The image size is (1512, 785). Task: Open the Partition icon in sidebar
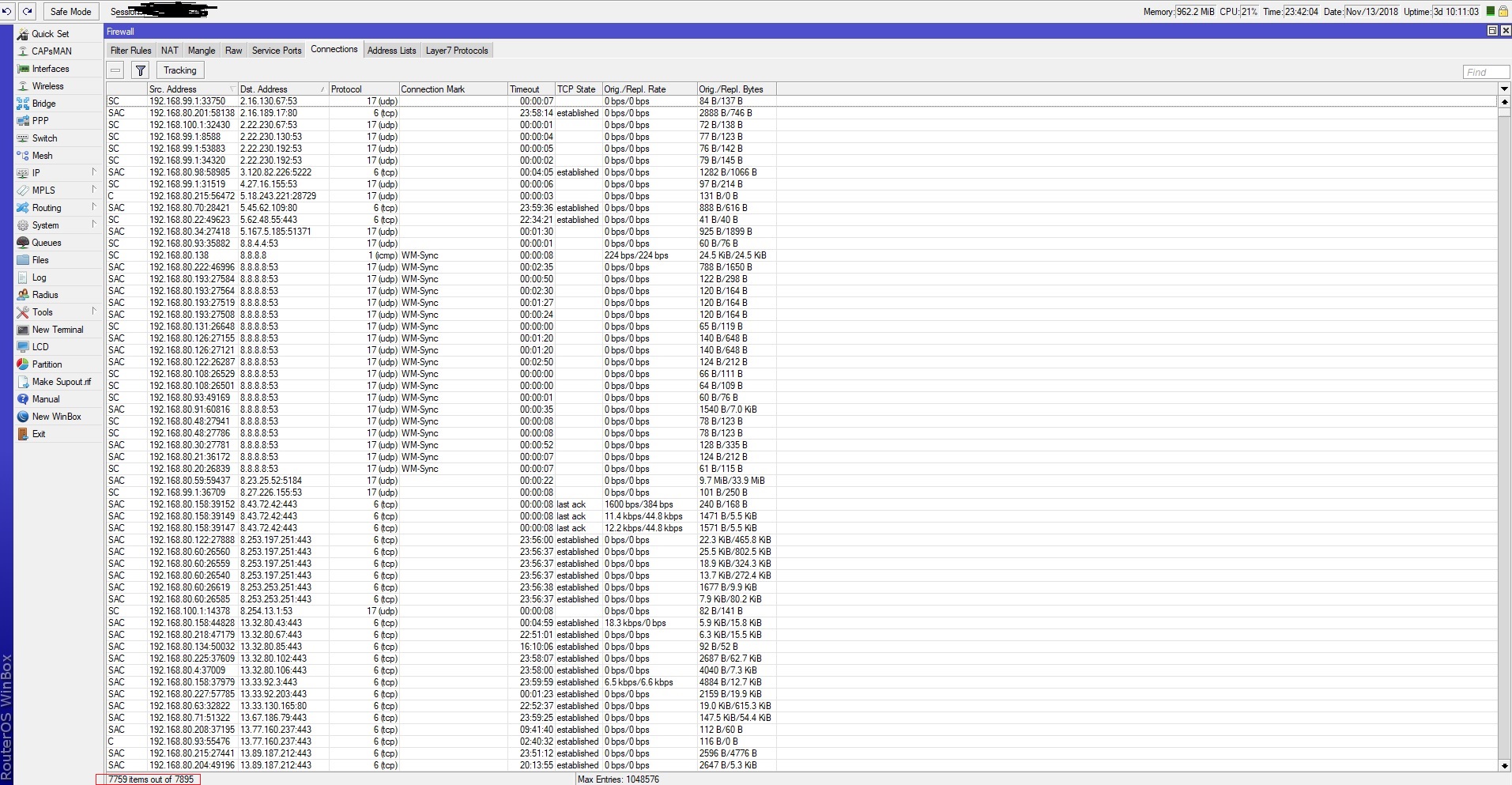23,364
